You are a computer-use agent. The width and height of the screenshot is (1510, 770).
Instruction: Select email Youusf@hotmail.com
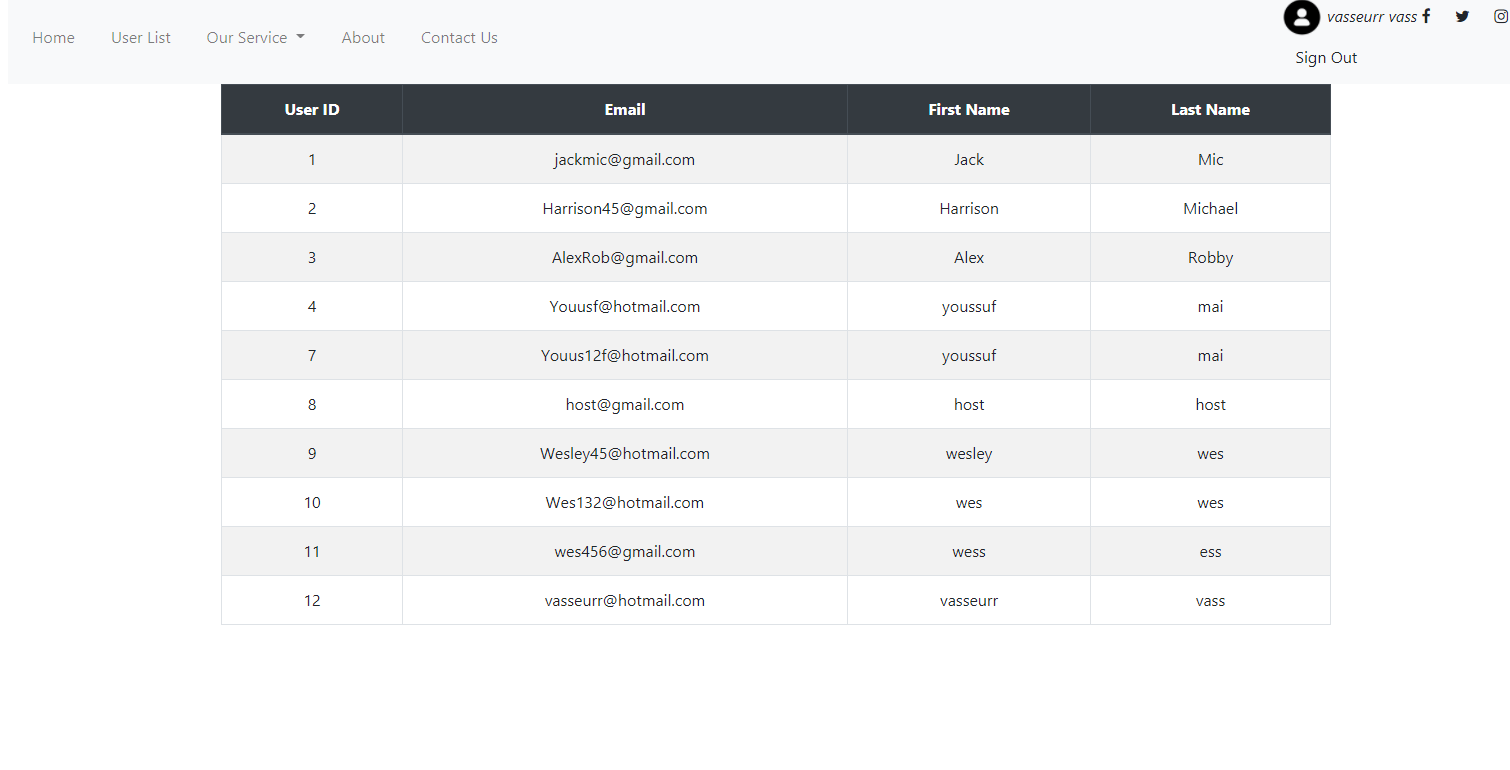[x=625, y=307]
